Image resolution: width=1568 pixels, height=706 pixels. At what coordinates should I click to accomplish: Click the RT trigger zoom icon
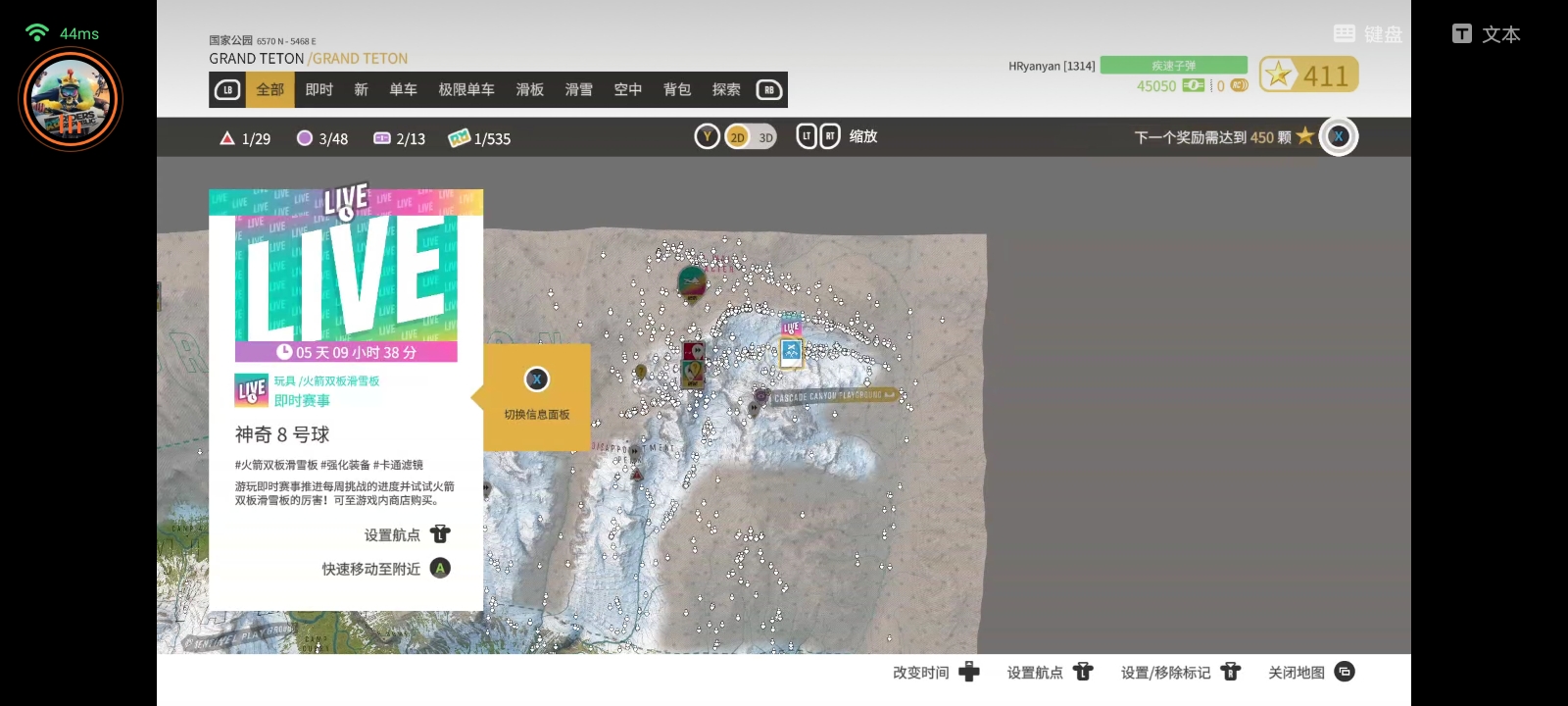pos(830,136)
